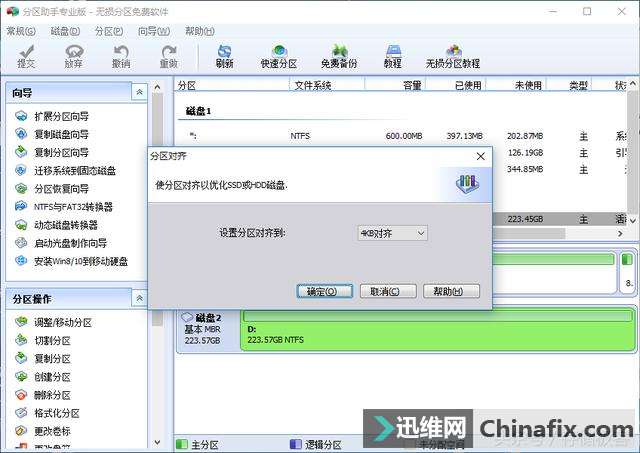Launch 复制分区向导 wizard
The image size is (640, 453).
click(x=52, y=153)
